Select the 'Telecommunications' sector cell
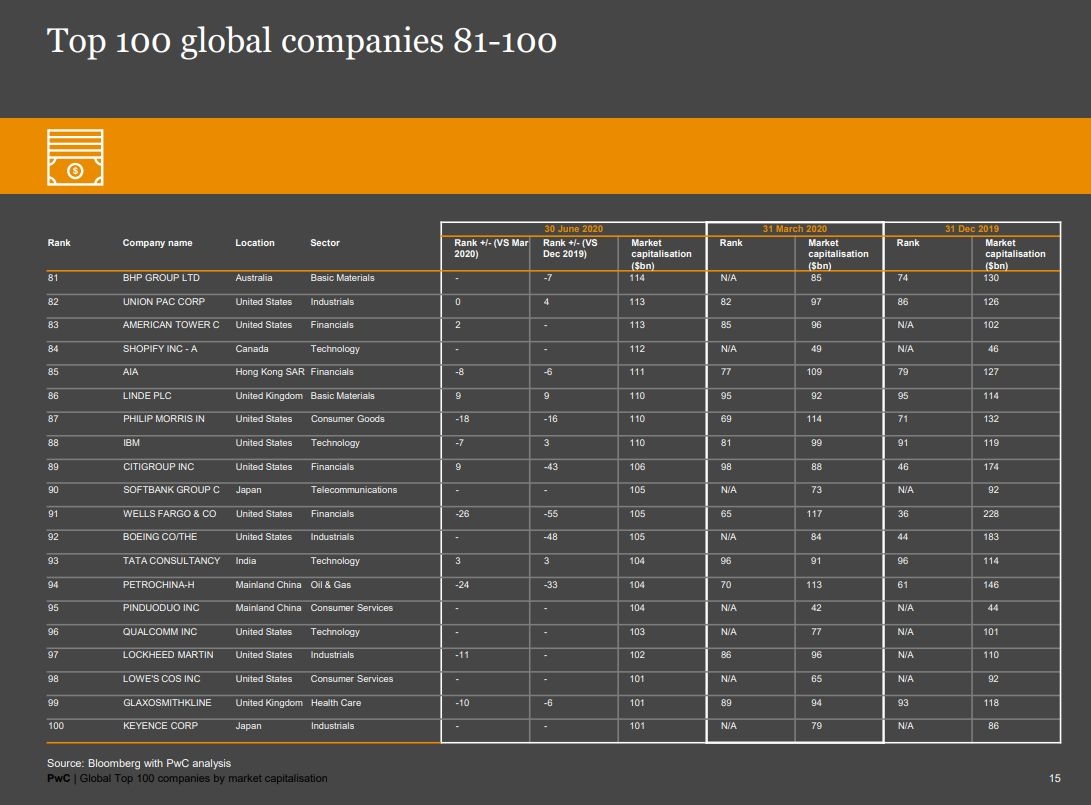This screenshot has height=805, width=1091. (x=354, y=490)
